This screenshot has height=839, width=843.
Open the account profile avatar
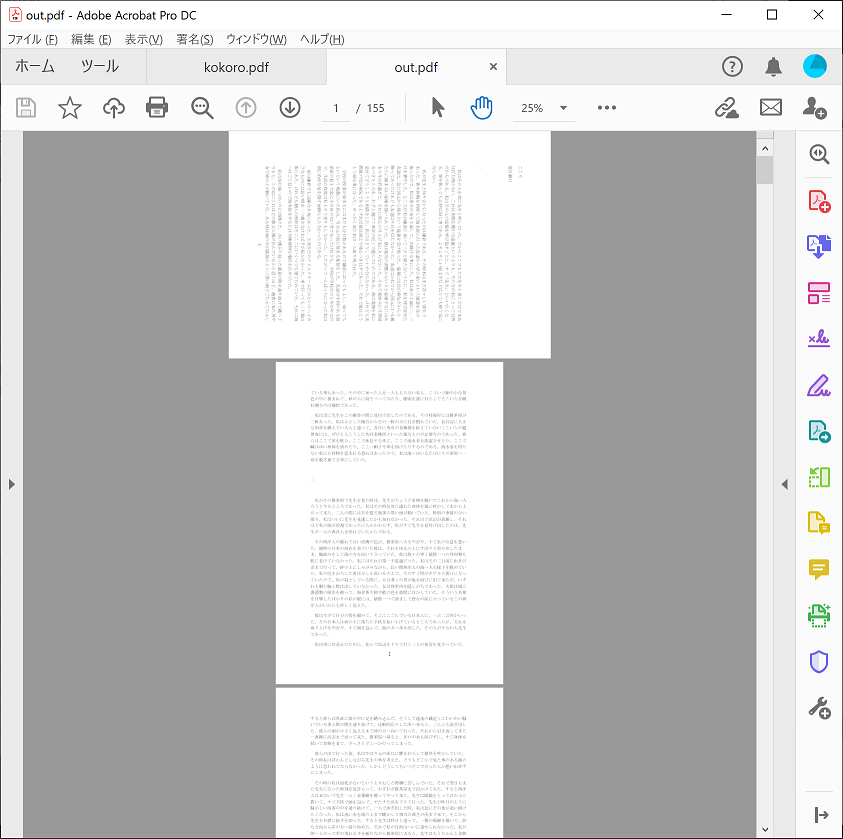coord(815,66)
